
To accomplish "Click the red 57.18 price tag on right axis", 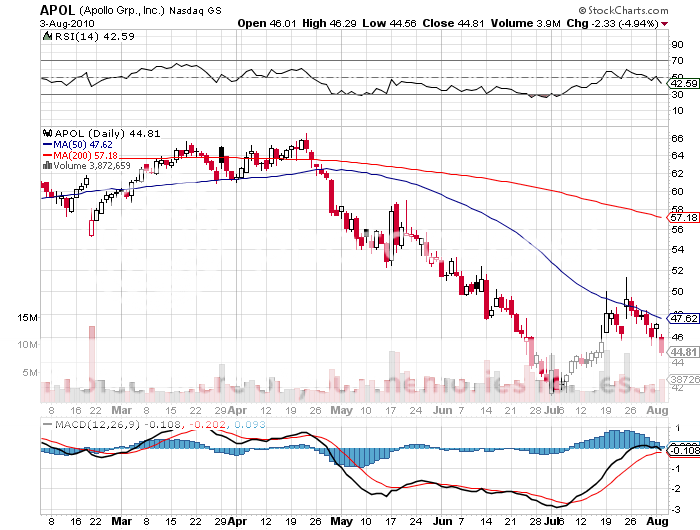I will 682,217.
